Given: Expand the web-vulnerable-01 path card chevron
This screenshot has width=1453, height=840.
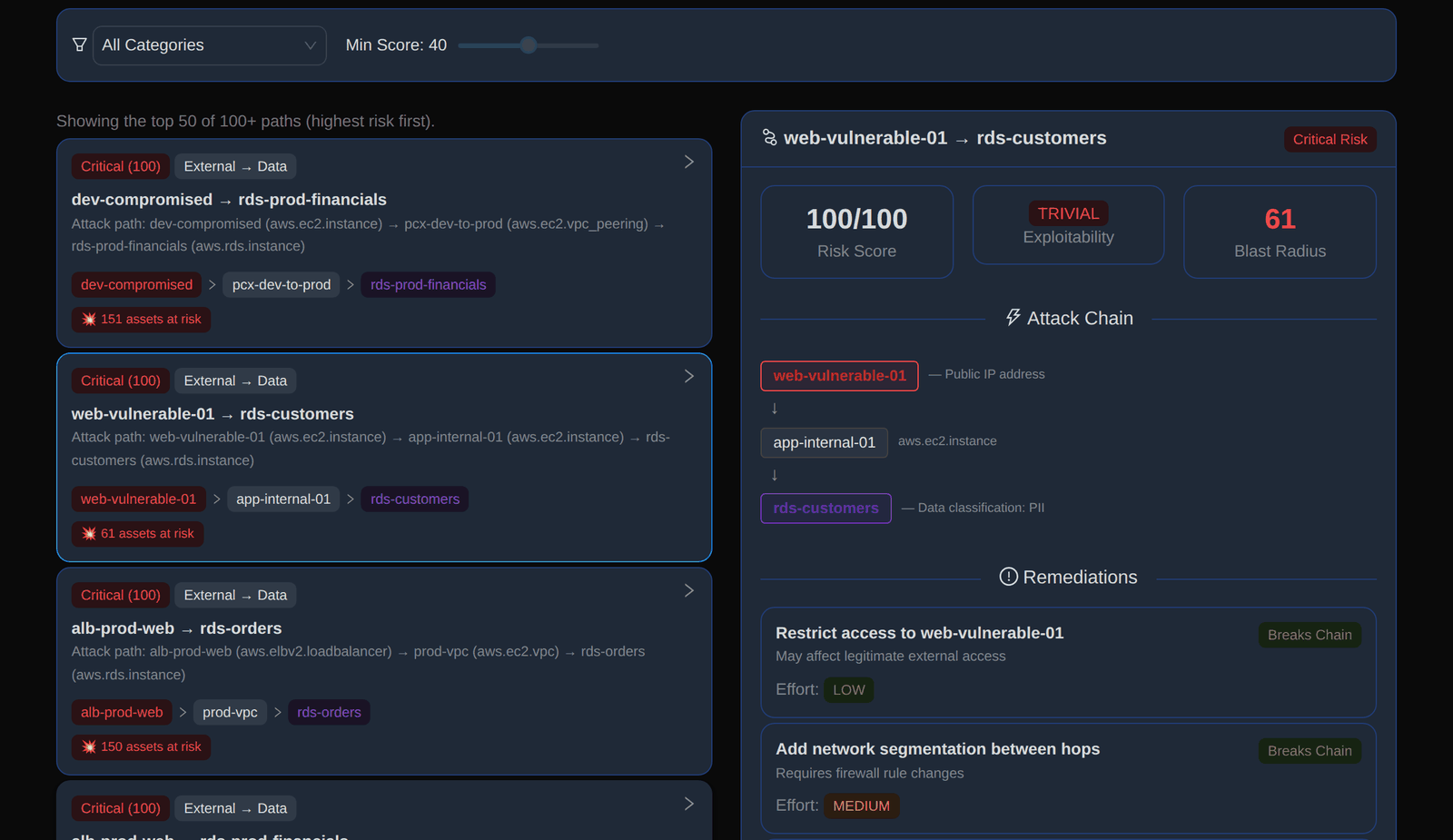Looking at the screenshot, I should tap(689, 376).
